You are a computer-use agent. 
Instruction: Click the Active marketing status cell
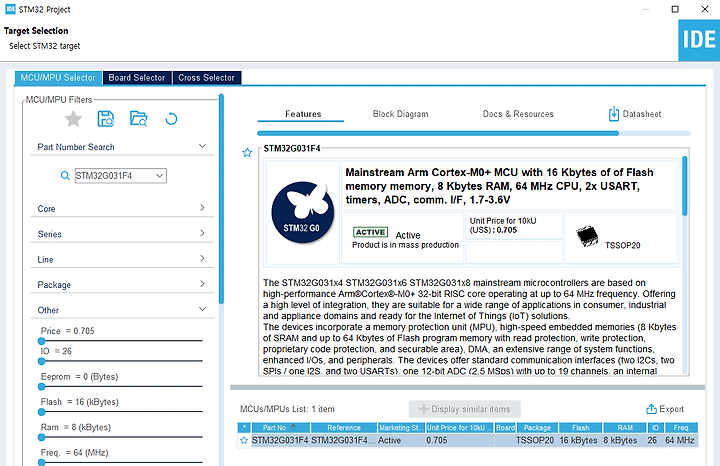click(401, 440)
